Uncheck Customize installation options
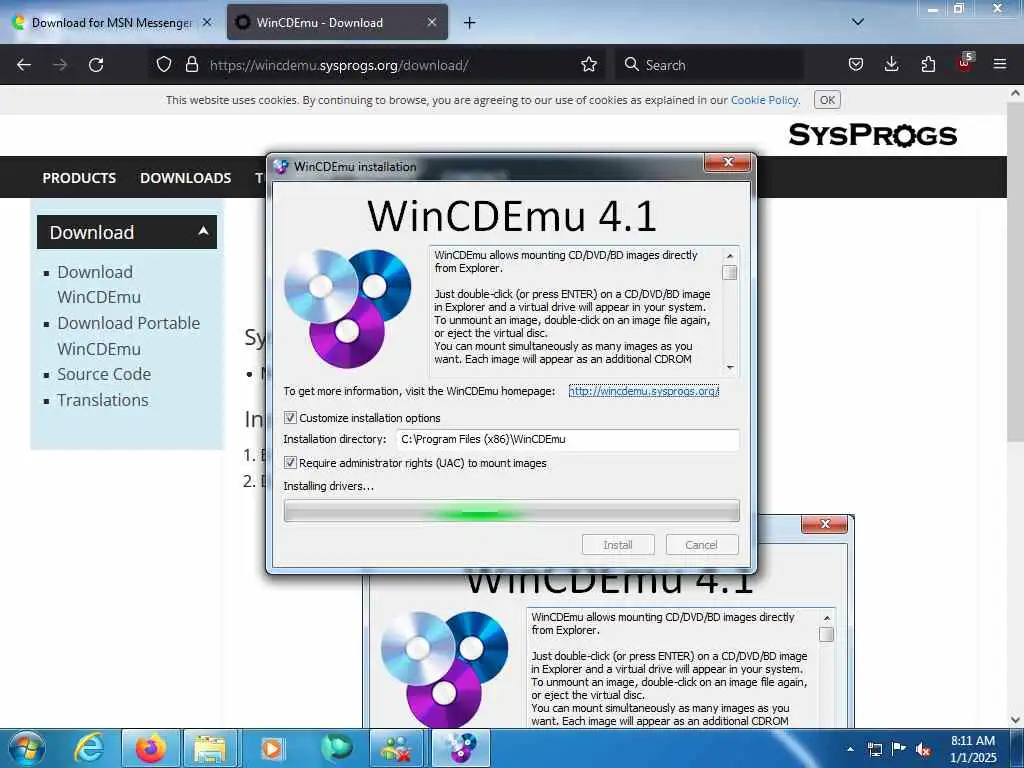Image resolution: width=1024 pixels, height=768 pixels. [291, 418]
